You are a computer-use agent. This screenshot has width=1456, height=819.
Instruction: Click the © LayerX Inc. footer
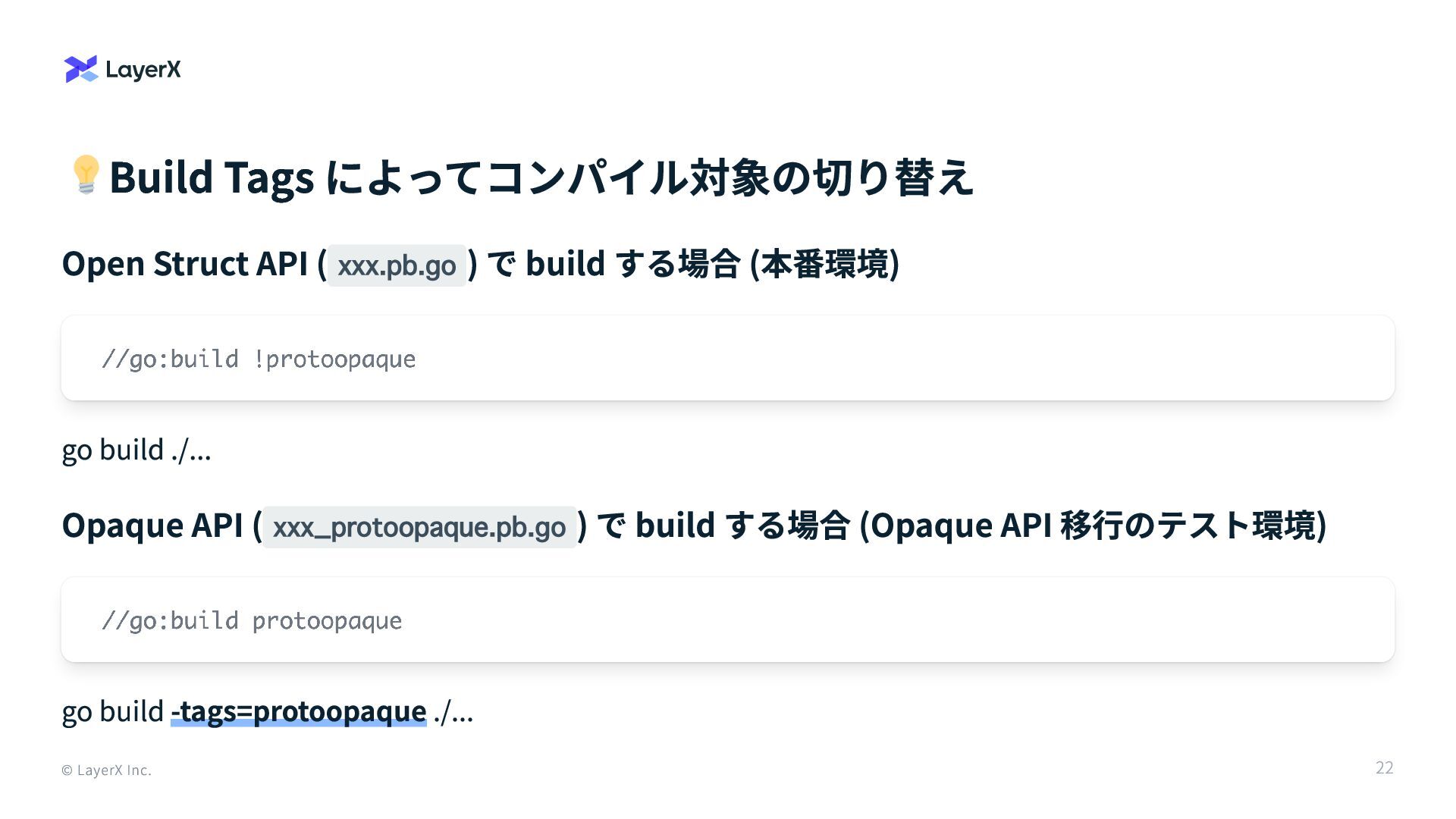[x=106, y=770]
